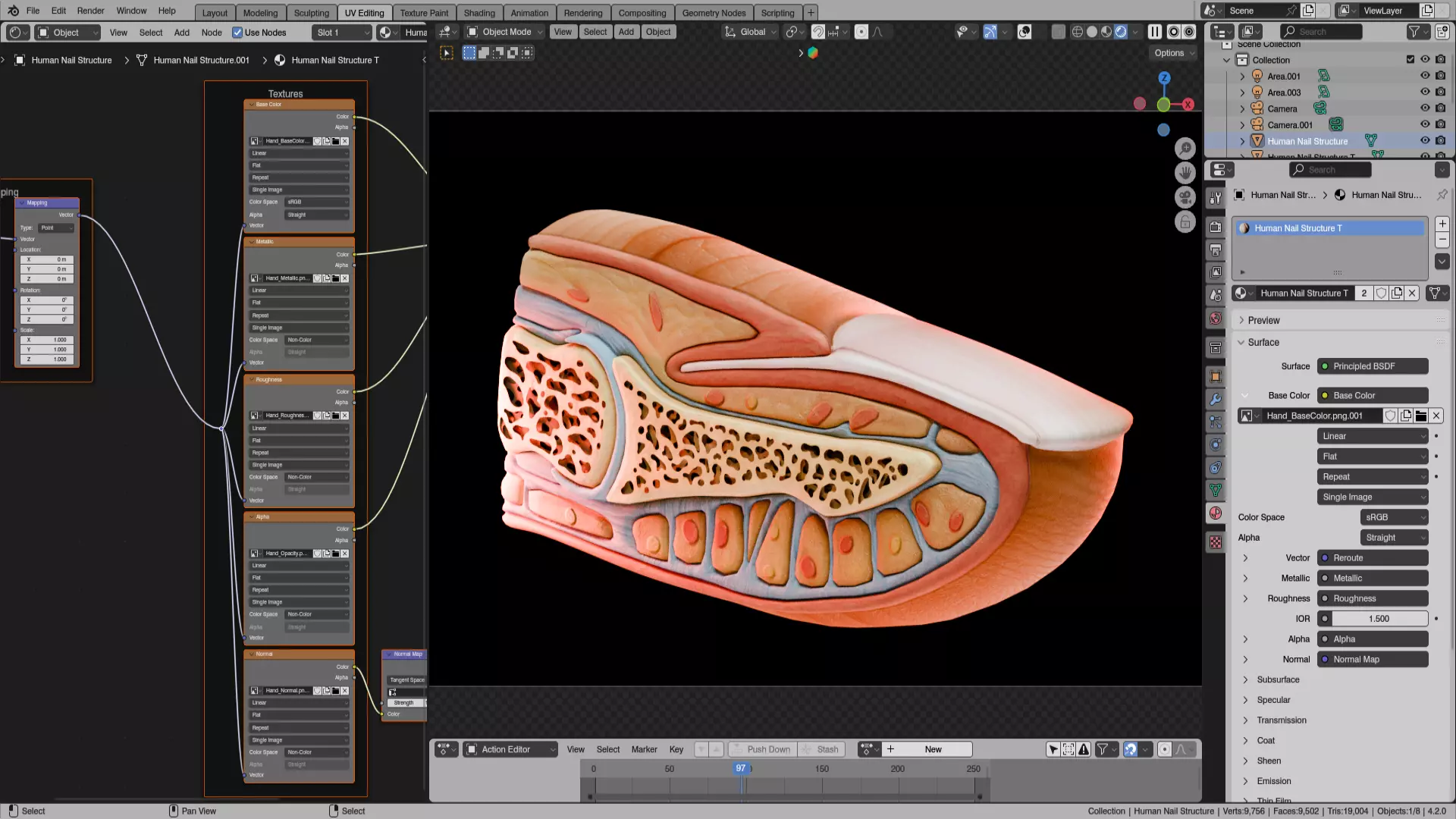This screenshot has height=819, width=1456.
Task: Open the sRGB Color Space dropdown in properties
Action: coord(1395,518)
